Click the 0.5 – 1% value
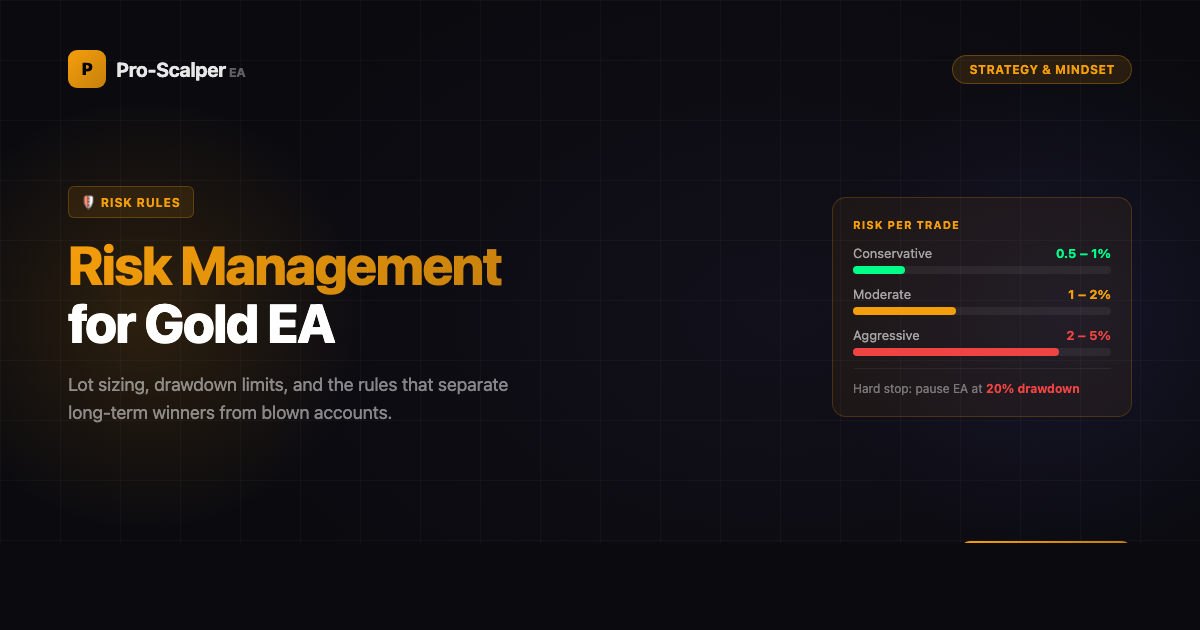 [1083, 254]
